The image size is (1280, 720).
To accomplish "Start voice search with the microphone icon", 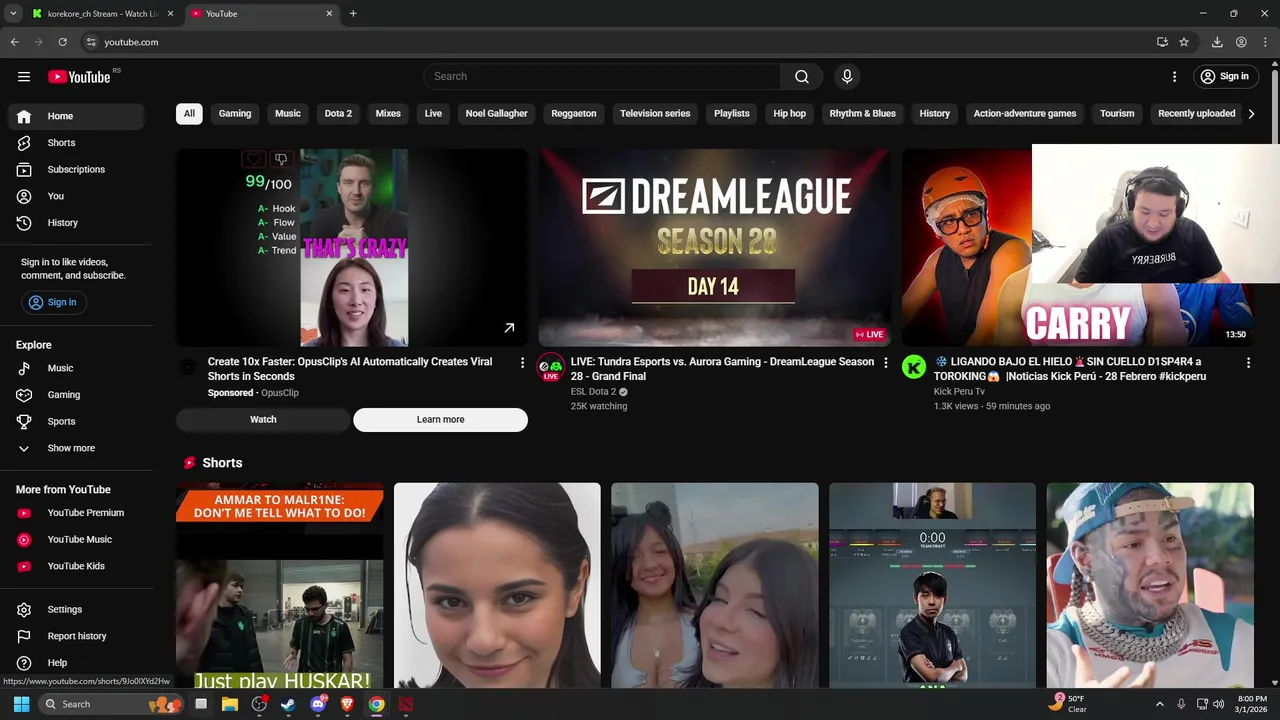I will click(x=847, y=76).
